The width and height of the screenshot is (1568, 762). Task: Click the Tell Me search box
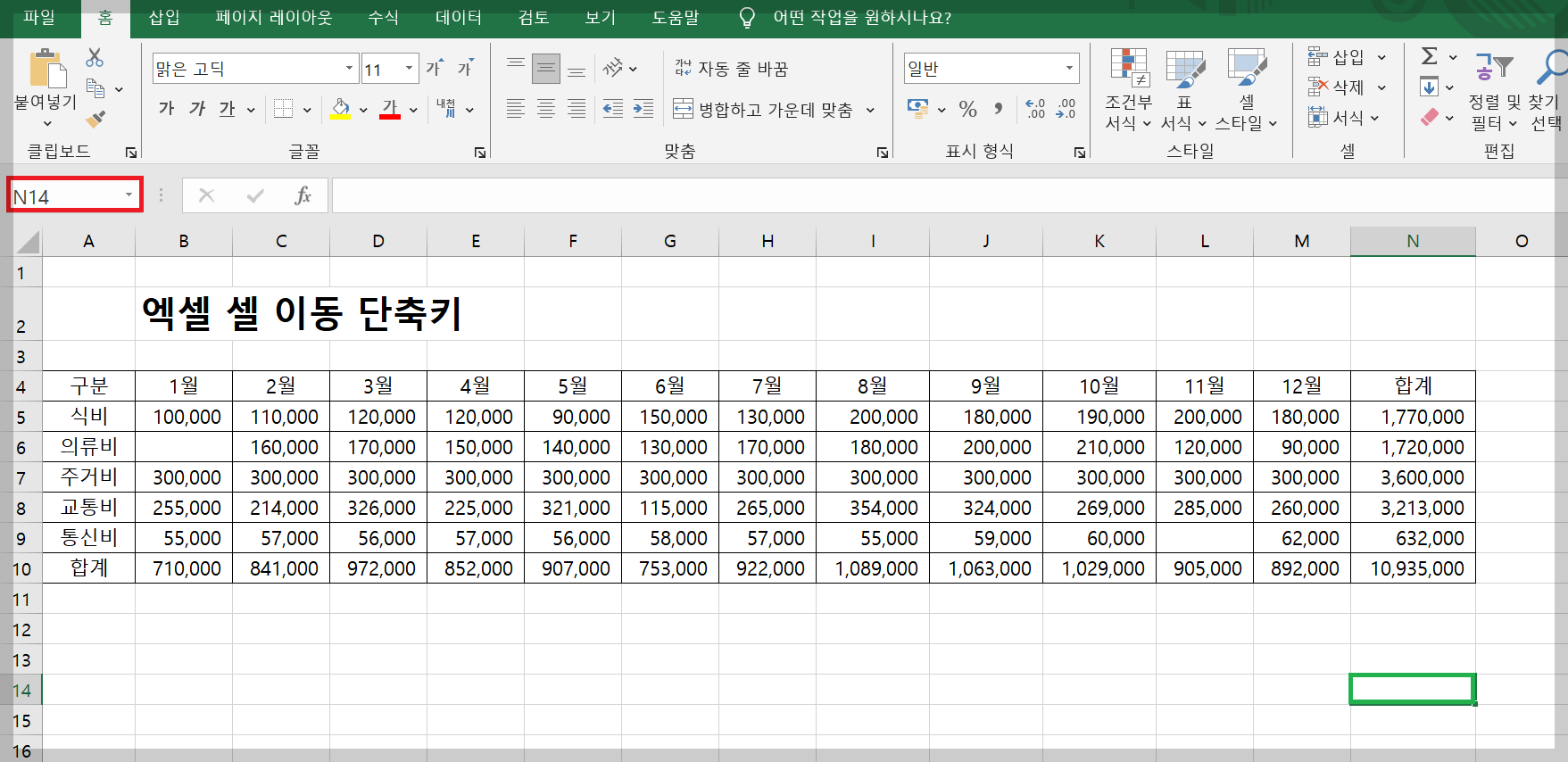[862, 18]
